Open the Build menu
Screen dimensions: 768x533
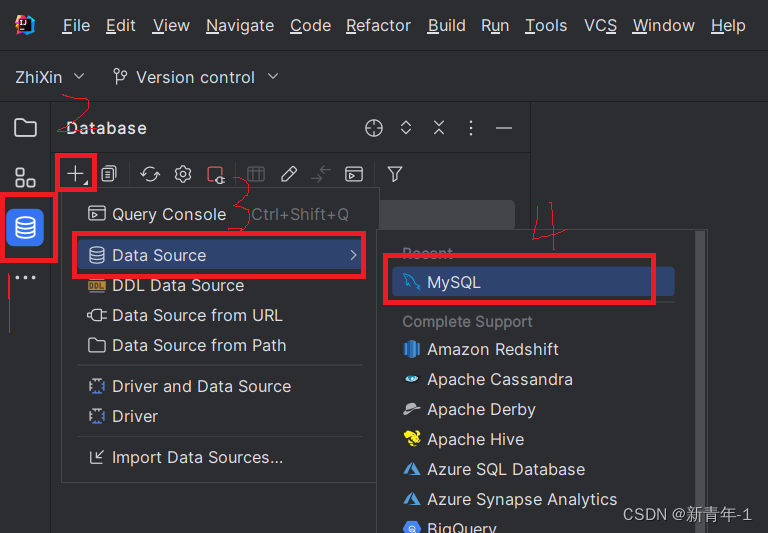click(446, 25)
